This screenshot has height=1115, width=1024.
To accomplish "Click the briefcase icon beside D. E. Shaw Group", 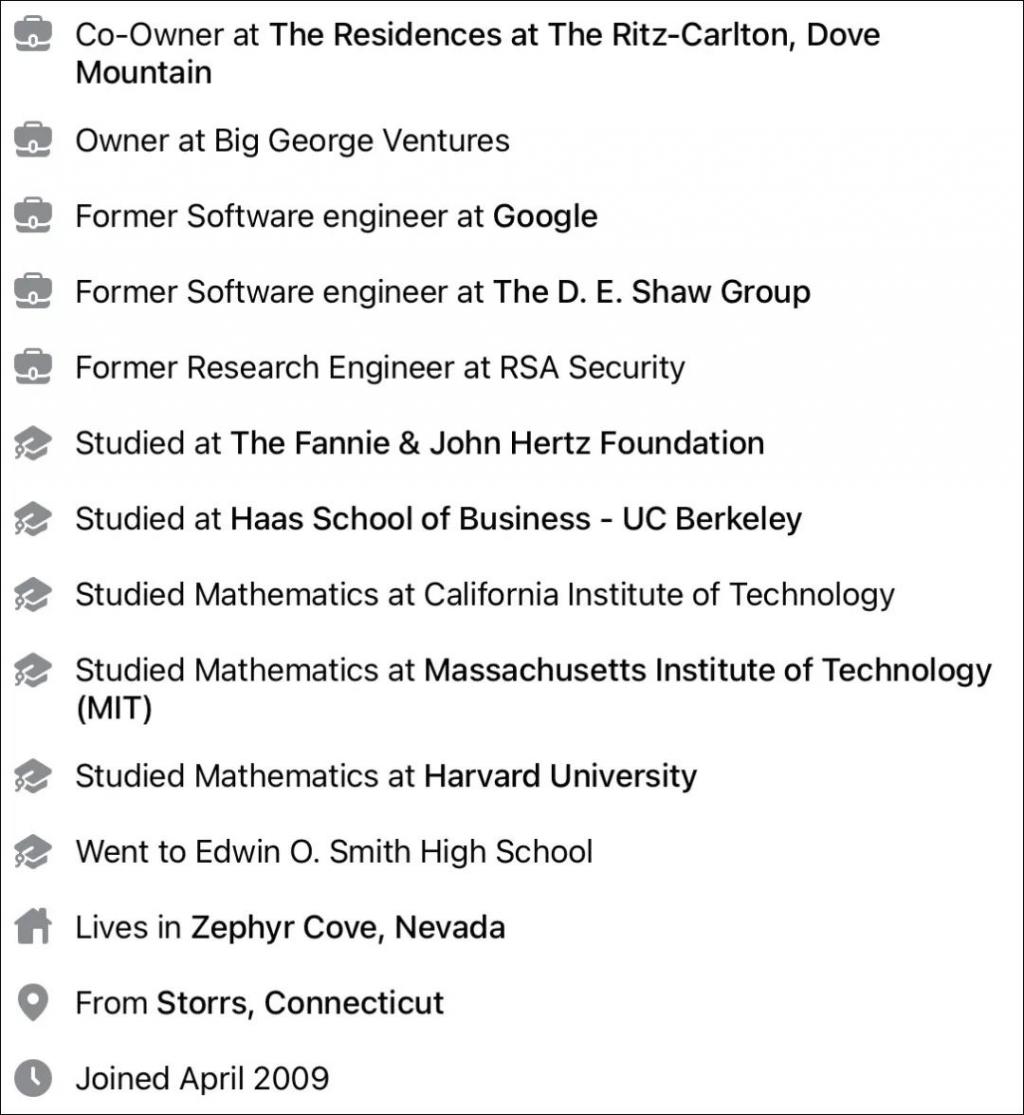I will [33, 292].
